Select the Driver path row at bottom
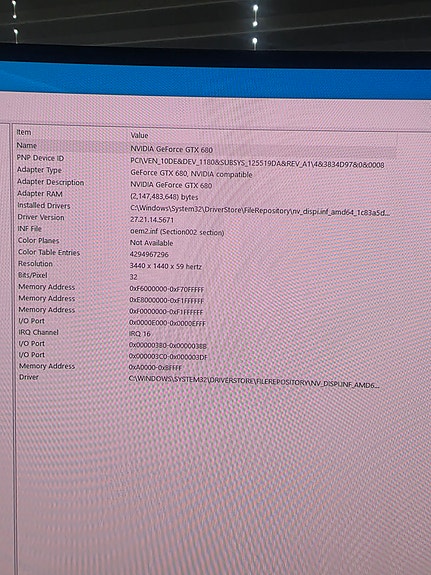431x575 pixels. point(205,380)
